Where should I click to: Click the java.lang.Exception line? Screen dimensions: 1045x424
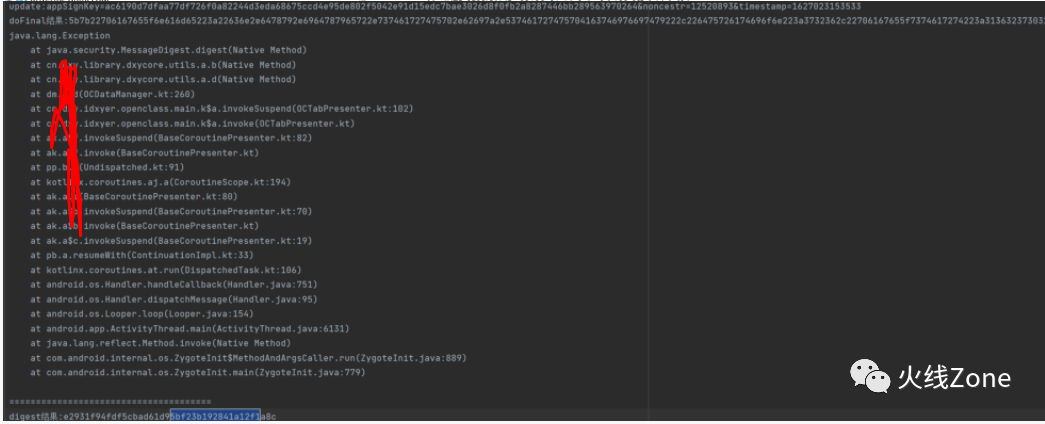pyautogui.click(x=60, y=35)
